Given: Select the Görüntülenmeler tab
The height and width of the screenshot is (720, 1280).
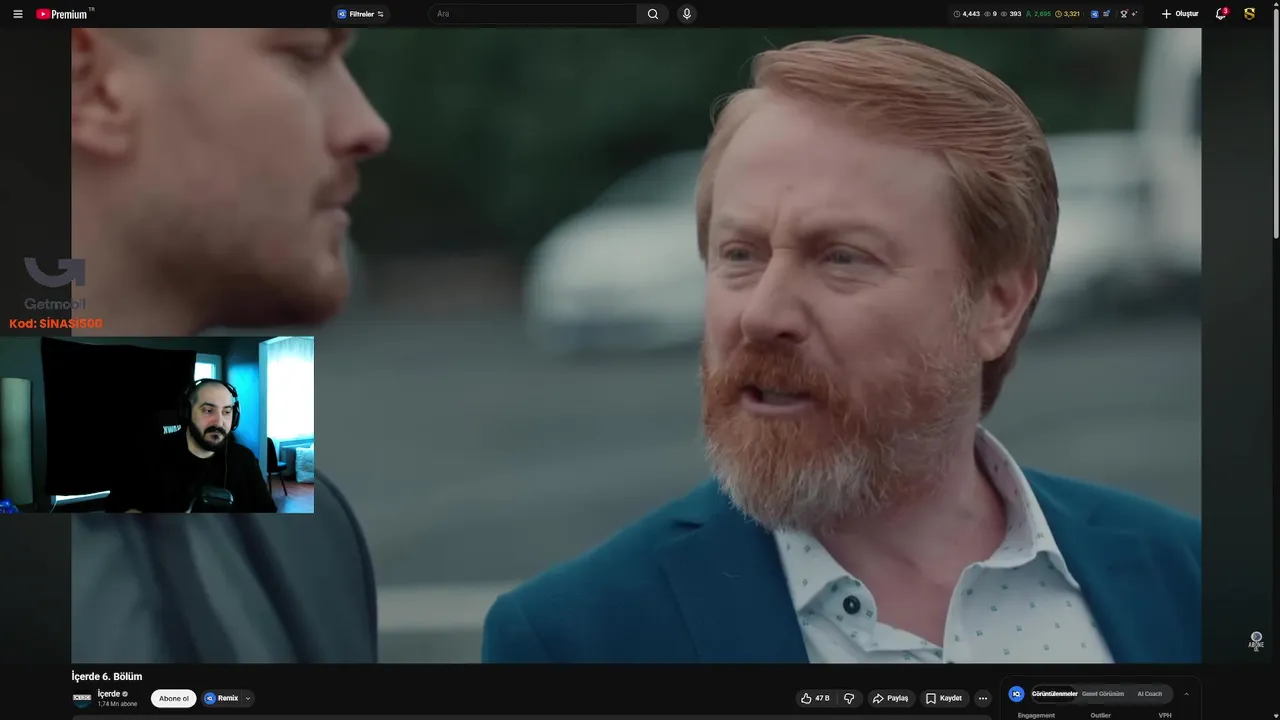Looking at the screenshot, I should pos(1055,694).
